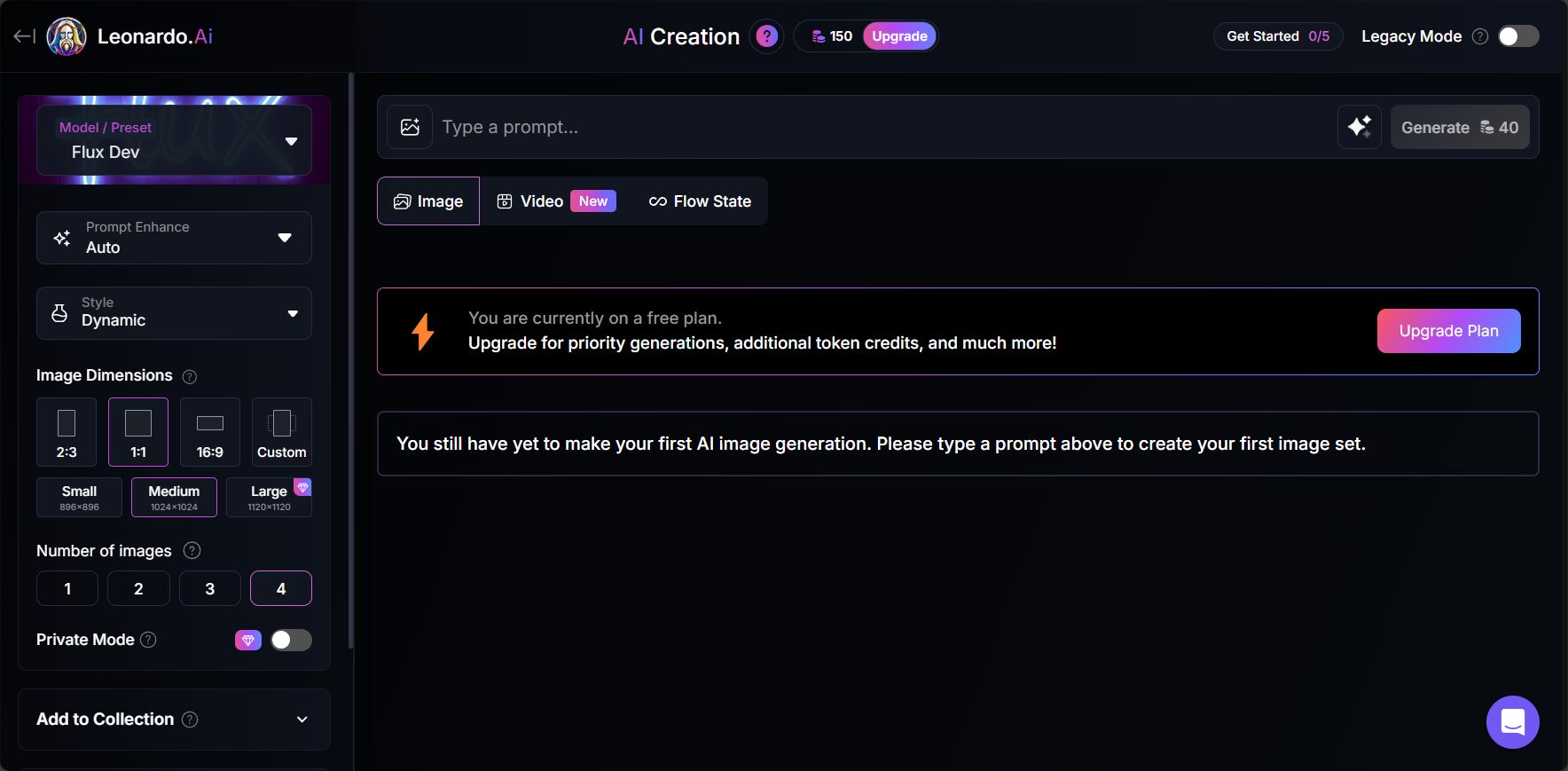Image resolution: width=1568 pixels, height=771 pixels.
Task: Open Get Started 0/5 checklist
Action: click(1278, 36)
